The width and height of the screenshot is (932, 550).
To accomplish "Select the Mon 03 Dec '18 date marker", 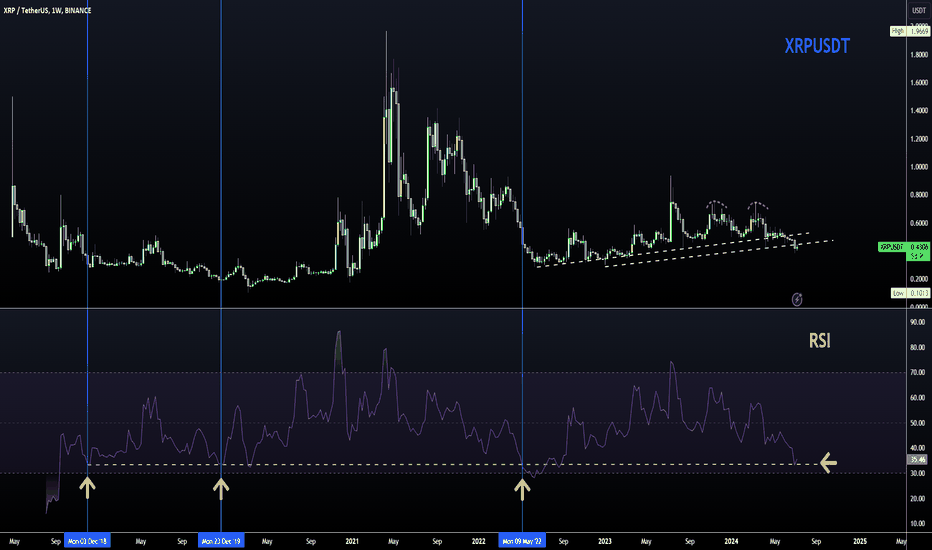I will pos(87,541).
